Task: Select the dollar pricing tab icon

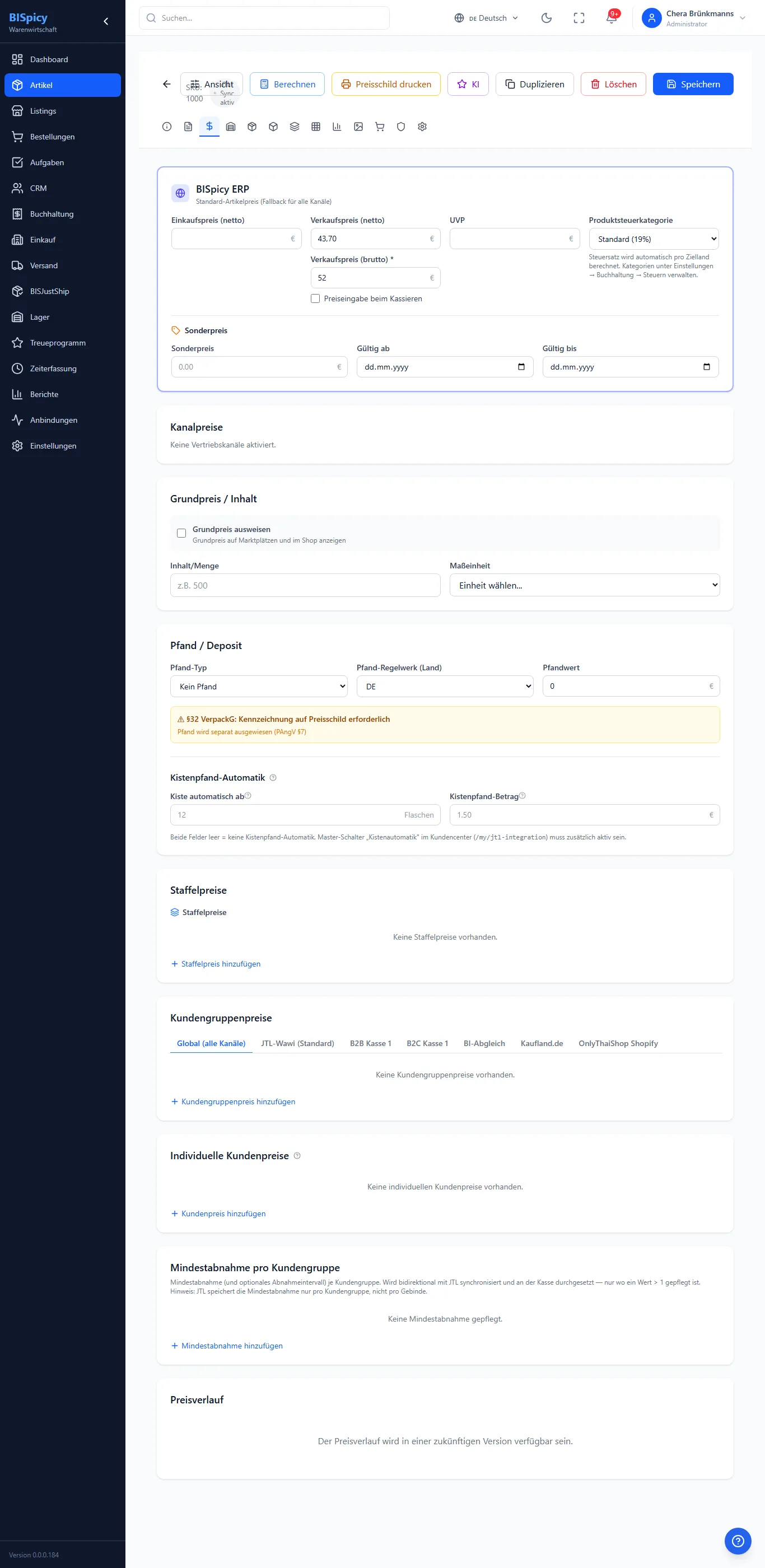Action: pos(209,126)
